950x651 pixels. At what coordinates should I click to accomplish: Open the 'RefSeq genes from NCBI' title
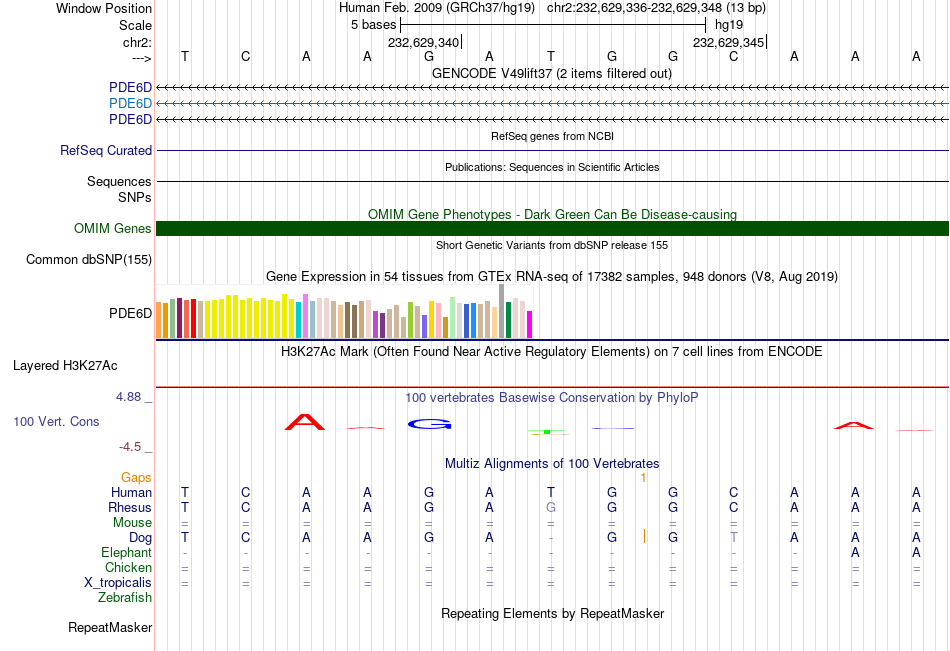coord(553,136)
